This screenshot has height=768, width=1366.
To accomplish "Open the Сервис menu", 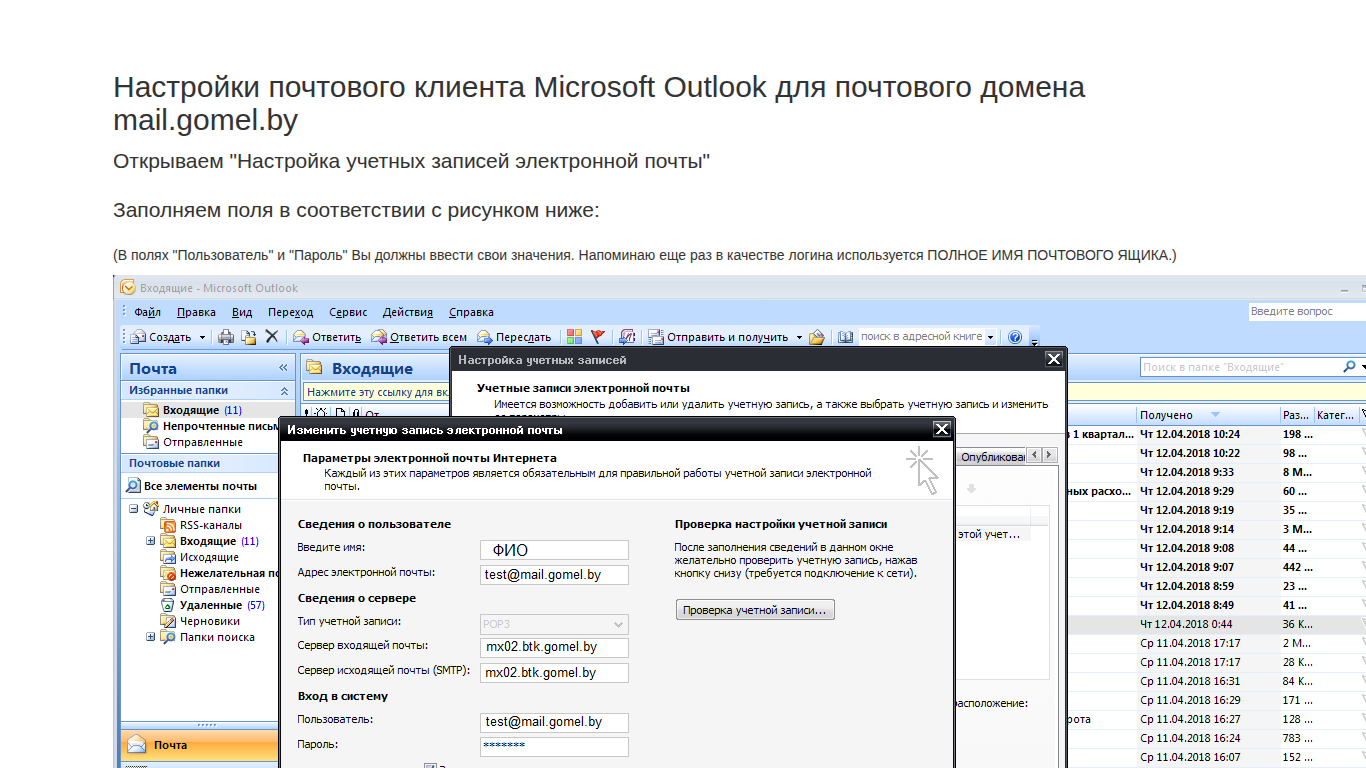I will (x=348, y=312).
